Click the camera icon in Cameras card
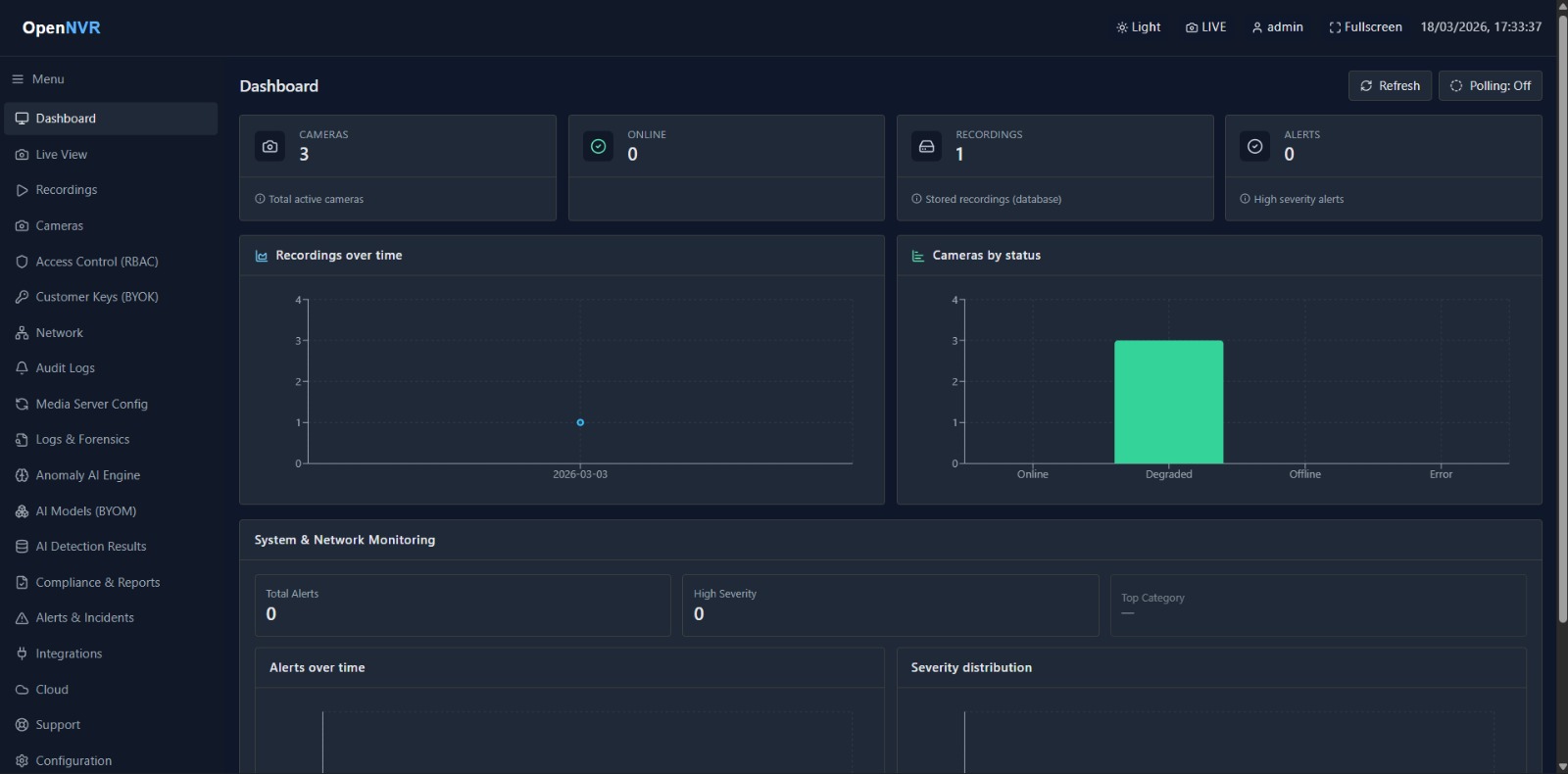This screenshot has height=774, width=1568. [x=270, y=147]
